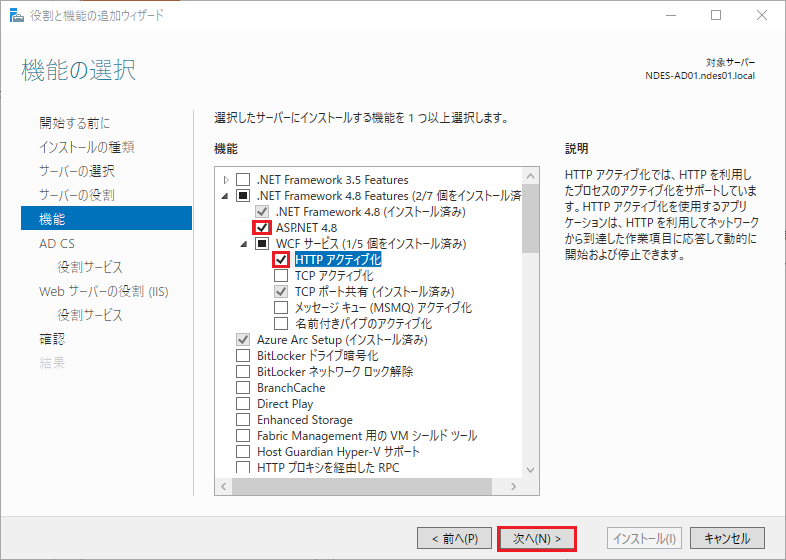The image size is (786, 560).
Task: Click the wizard app icon in title bar
Action: (x=17, y=16)
